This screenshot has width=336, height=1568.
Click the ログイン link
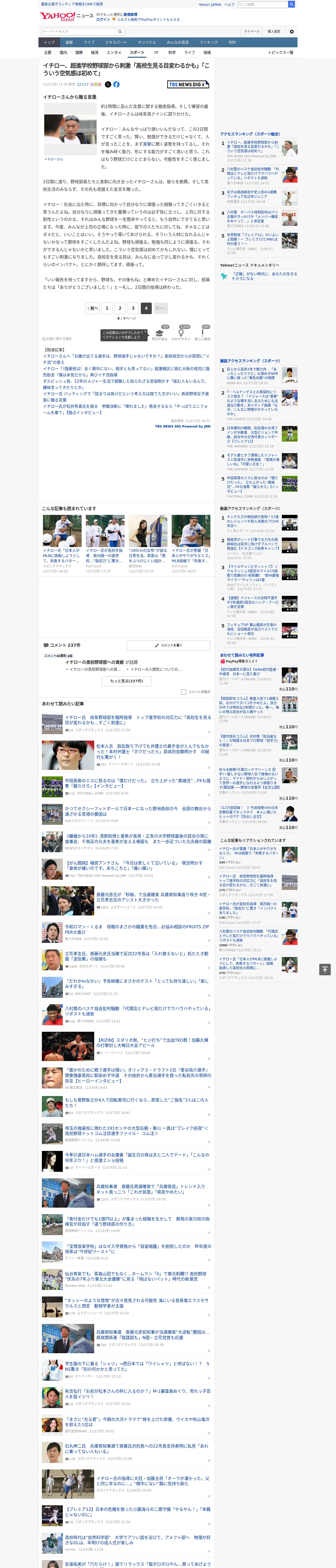coord(103,20)
